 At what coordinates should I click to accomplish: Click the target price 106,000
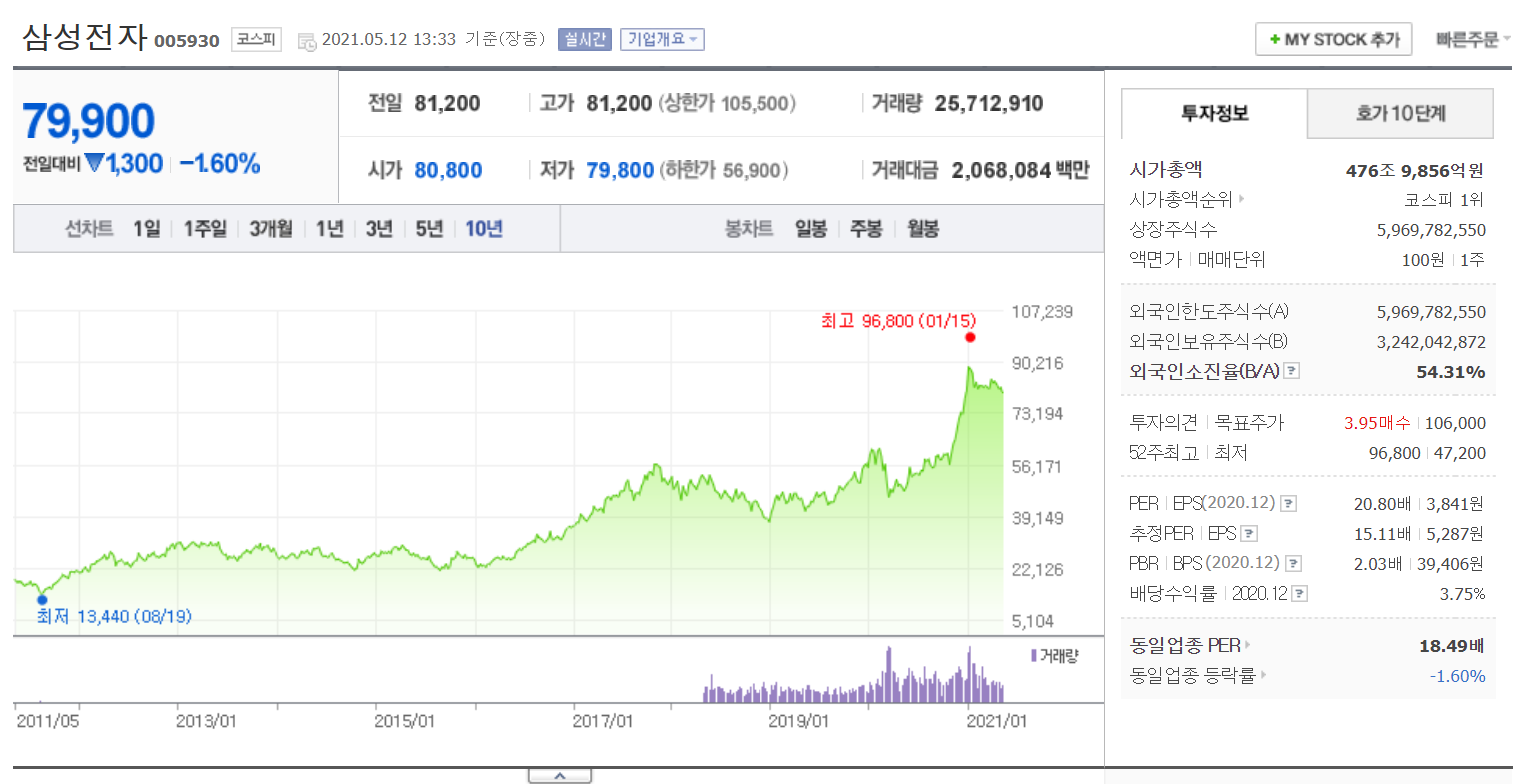pyautogui.click(x=1455, y=423)
